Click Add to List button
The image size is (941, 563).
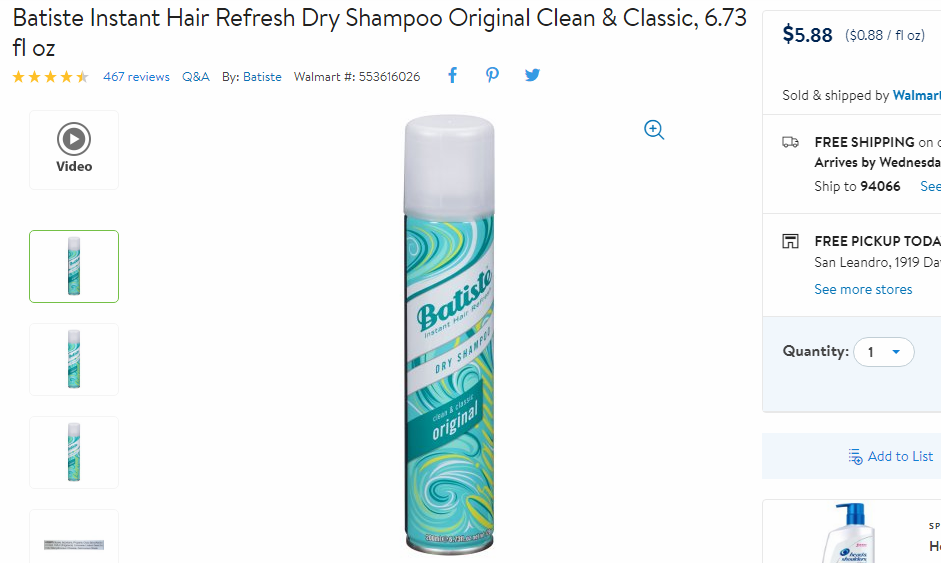pyautogui.click(x=891, y=456)
